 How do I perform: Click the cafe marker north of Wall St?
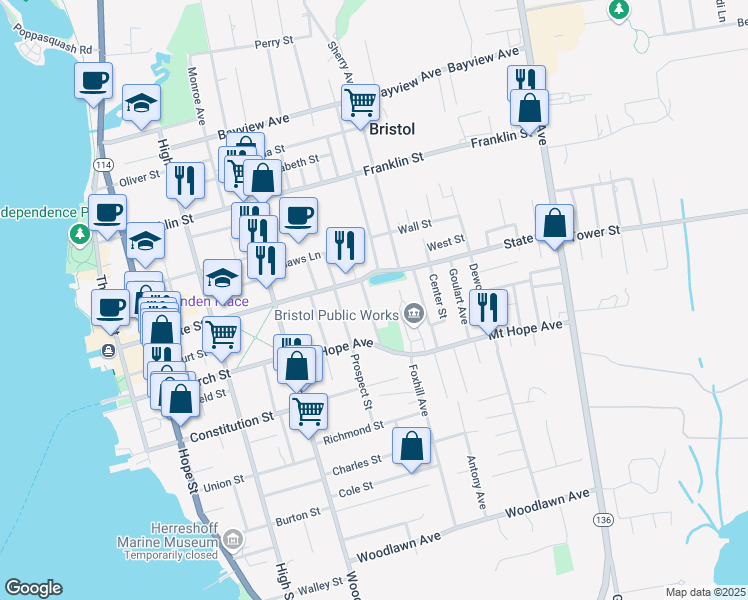point(298,217)
